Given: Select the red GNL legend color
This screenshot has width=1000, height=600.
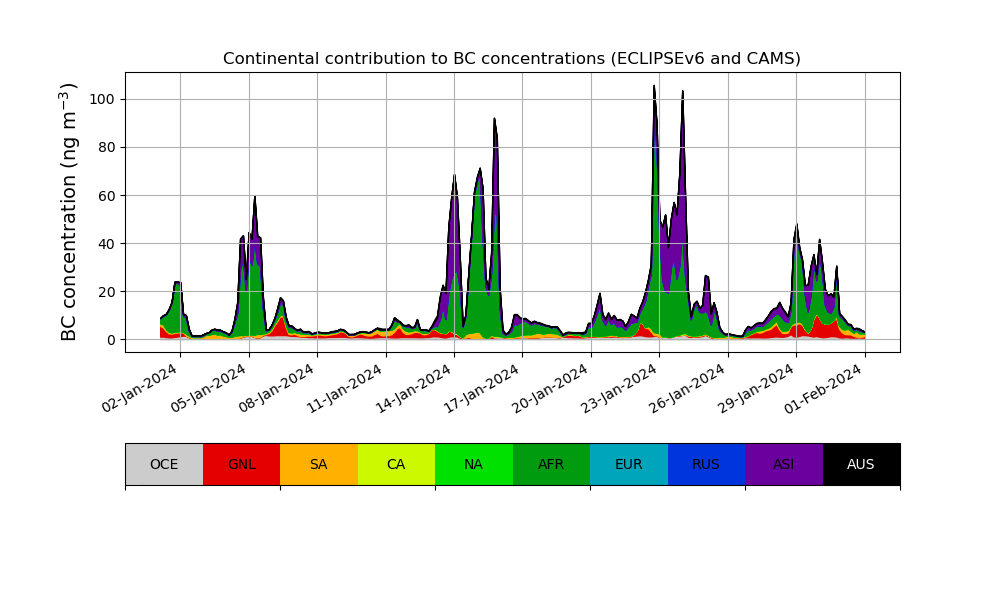Looking at the screenshot, I should pos(241,464).
